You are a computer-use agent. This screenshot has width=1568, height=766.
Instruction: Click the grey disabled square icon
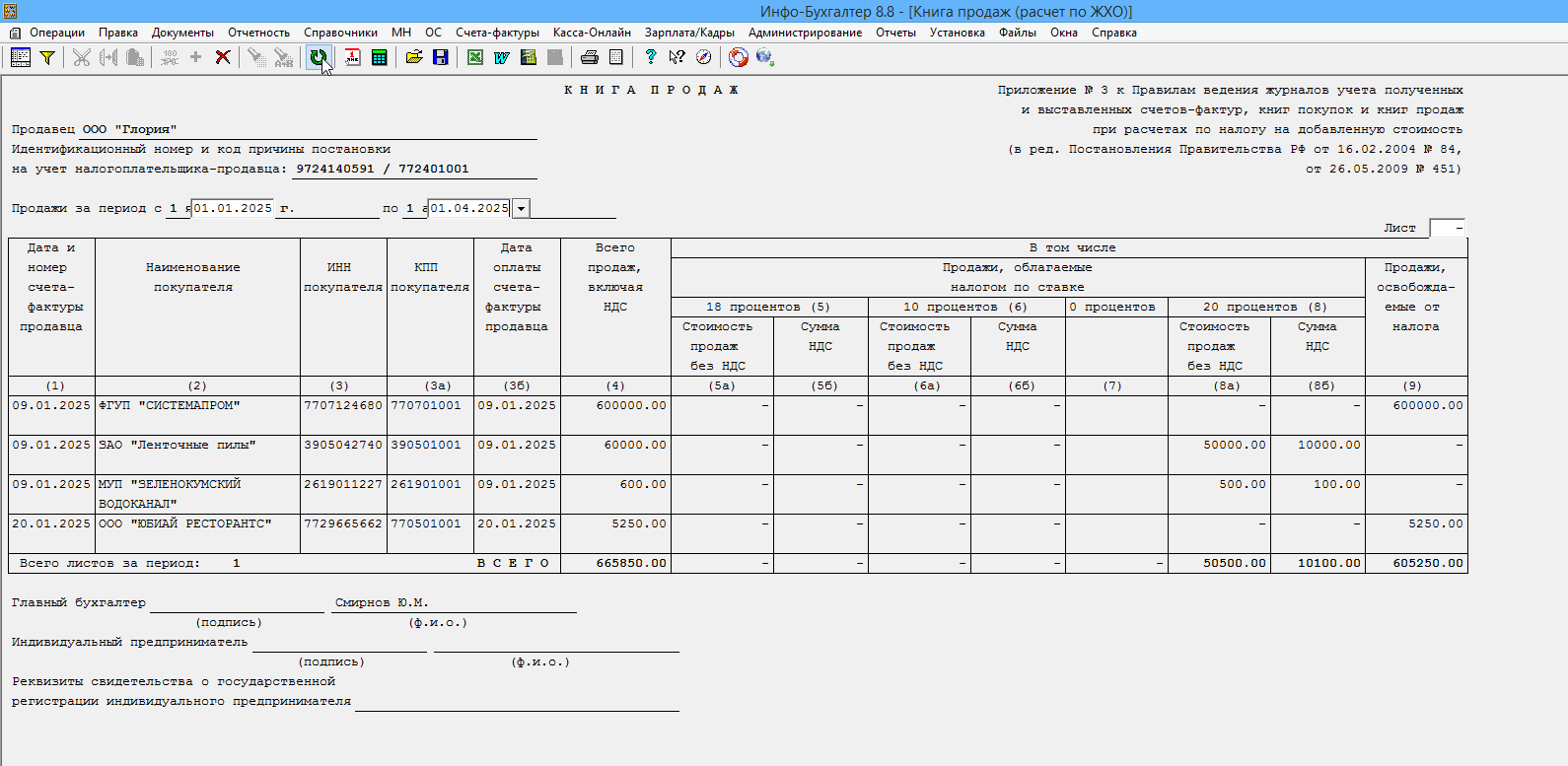click(x=555, y=57)
